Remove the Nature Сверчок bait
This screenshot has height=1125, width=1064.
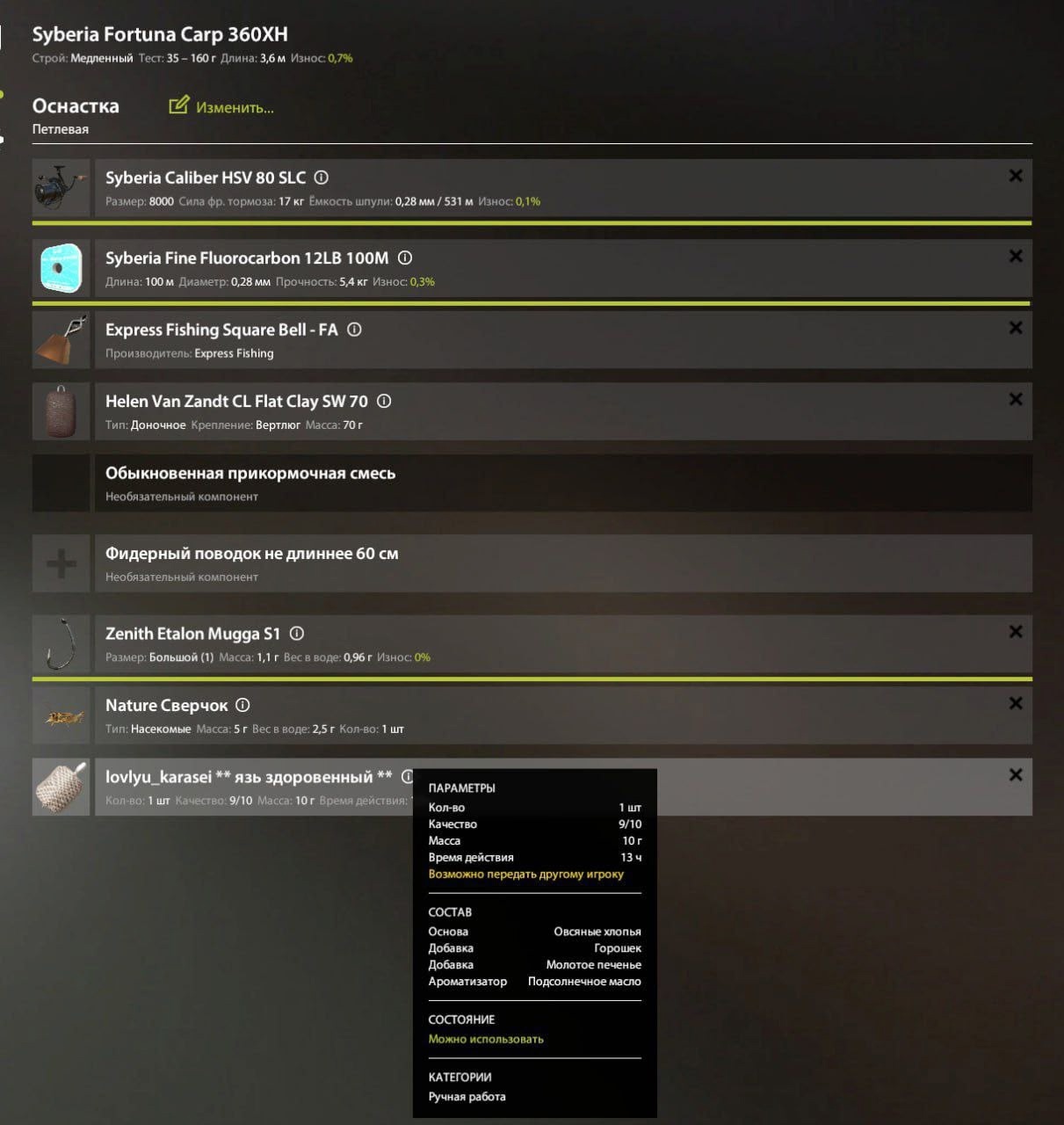click(1016, 703)
